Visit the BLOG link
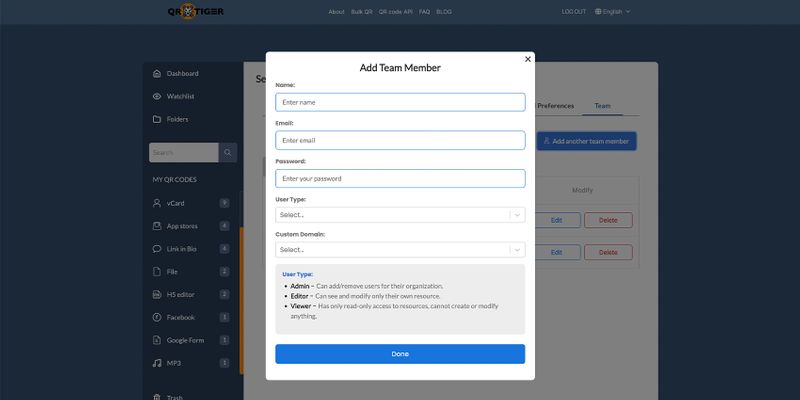The width and height of the screenshot is (800, 400). pyautogui.click(x=444, y=12)
